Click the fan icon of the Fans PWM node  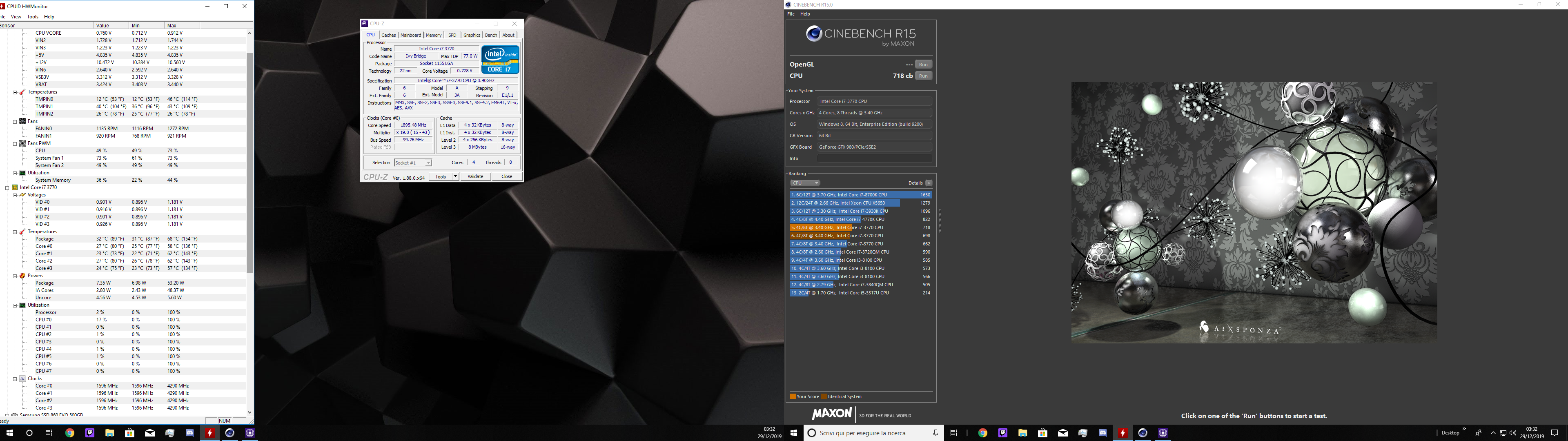pos(22,143)
